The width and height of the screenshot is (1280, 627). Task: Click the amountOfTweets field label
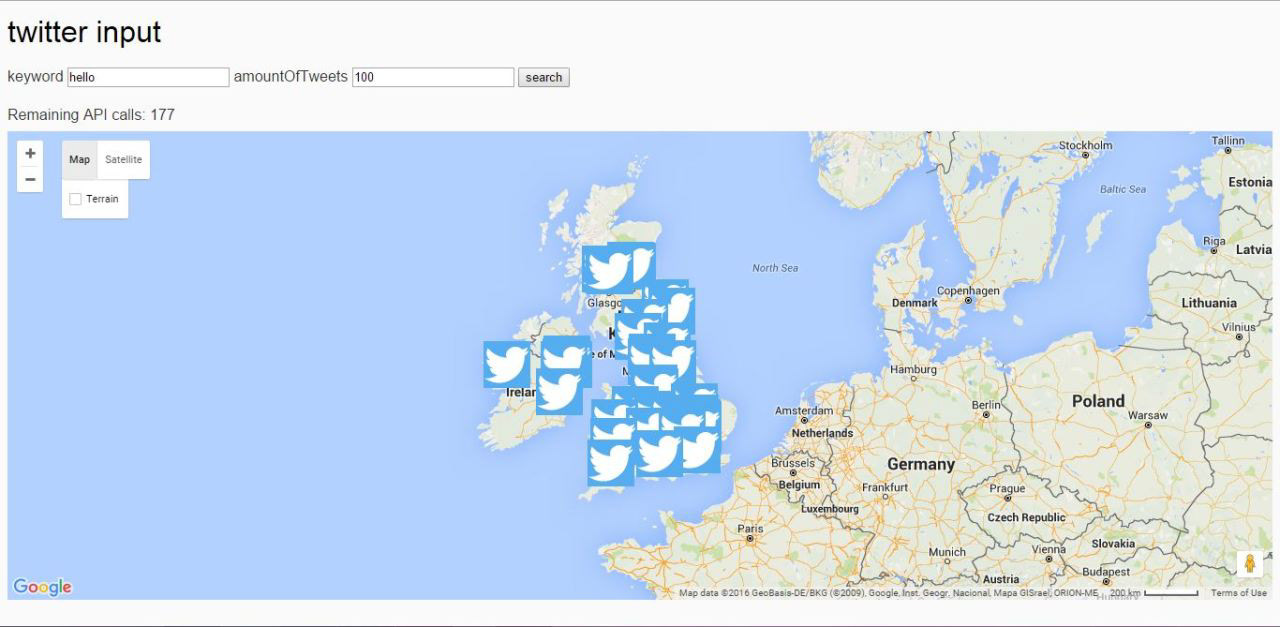(x=290, y=77)
